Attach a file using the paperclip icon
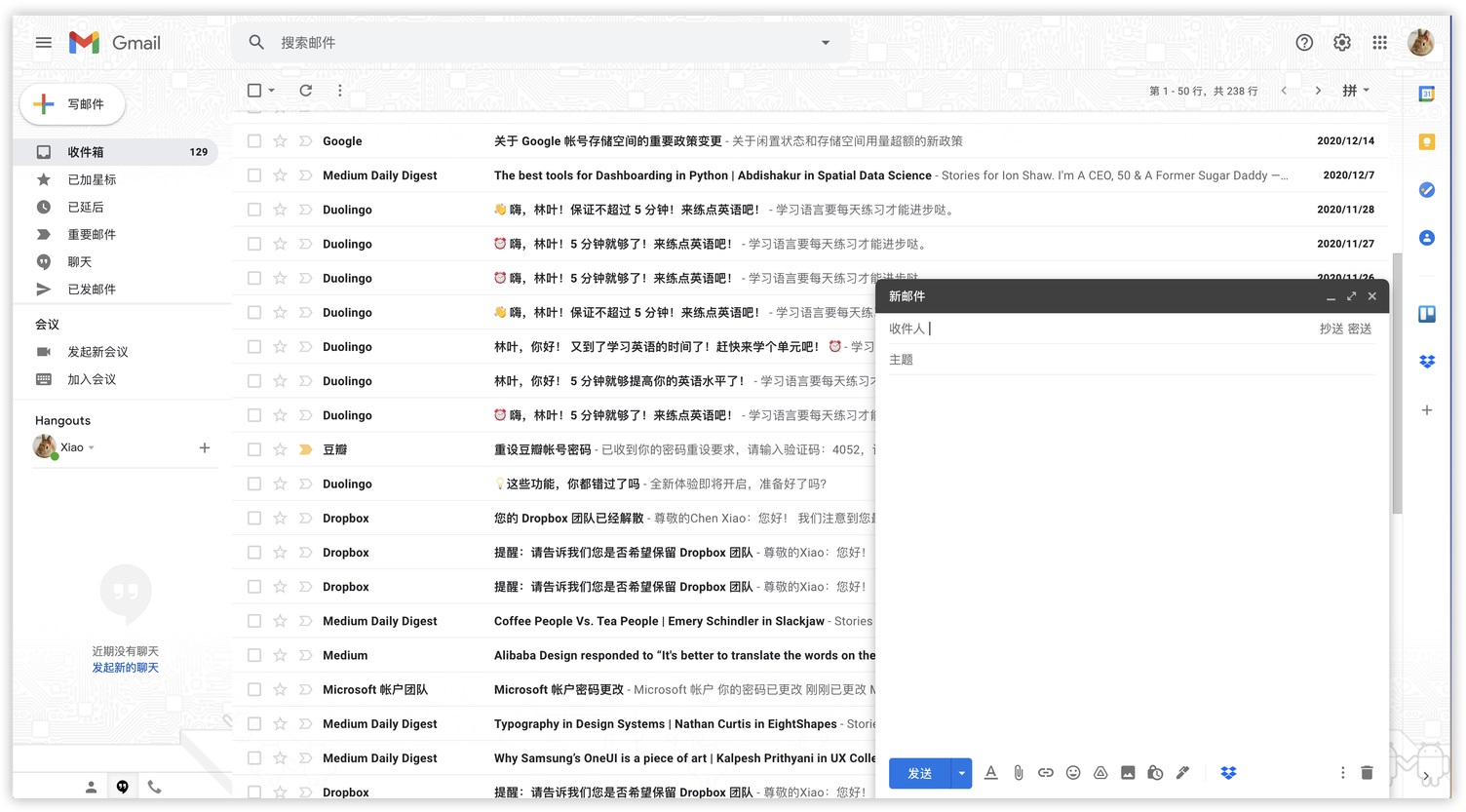This screenshot has height=812, width=1466. click(x=1018, y=773)
